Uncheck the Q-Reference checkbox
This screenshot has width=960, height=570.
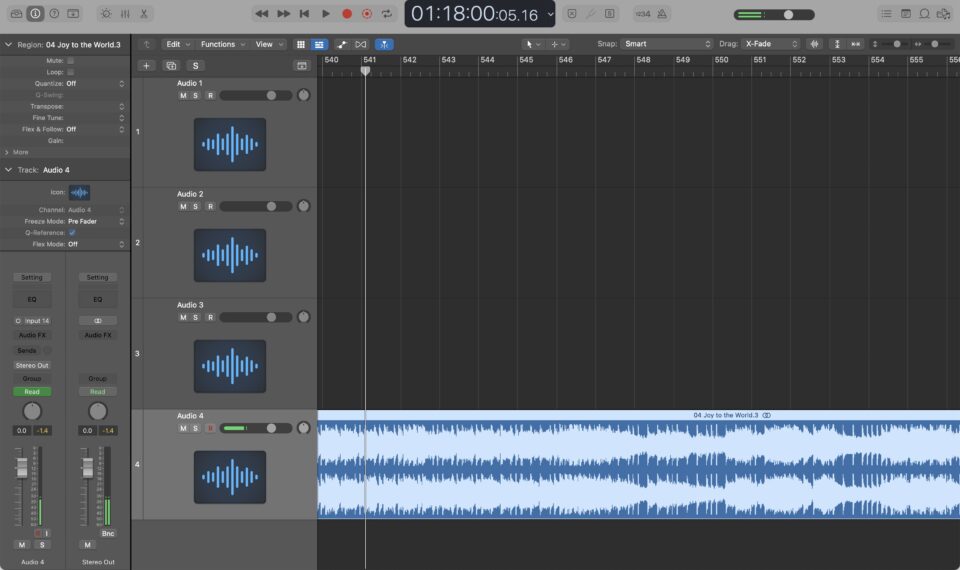[72, 232]
